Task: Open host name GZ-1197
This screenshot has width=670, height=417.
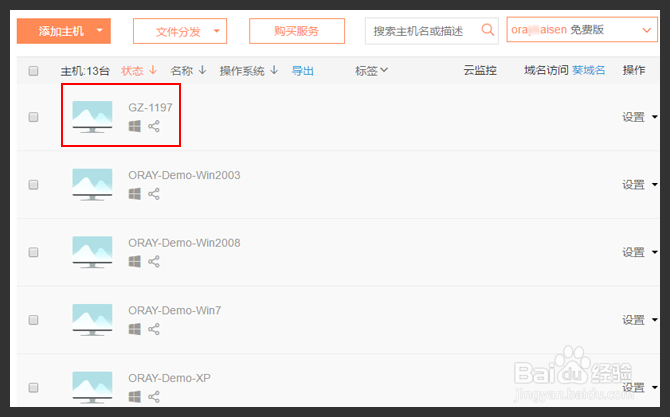Action: (x=150, y=107)
